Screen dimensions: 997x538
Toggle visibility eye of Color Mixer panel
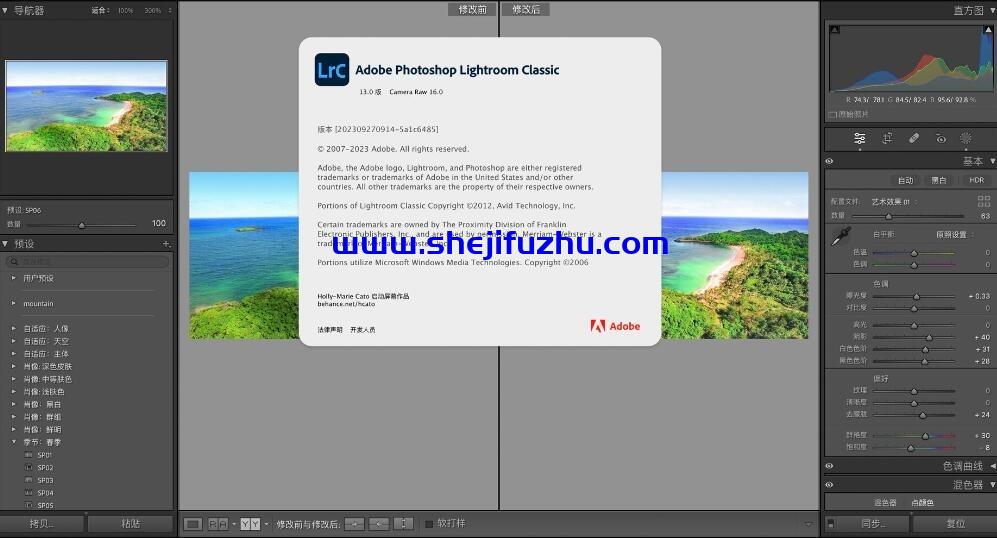pos(829,485)
